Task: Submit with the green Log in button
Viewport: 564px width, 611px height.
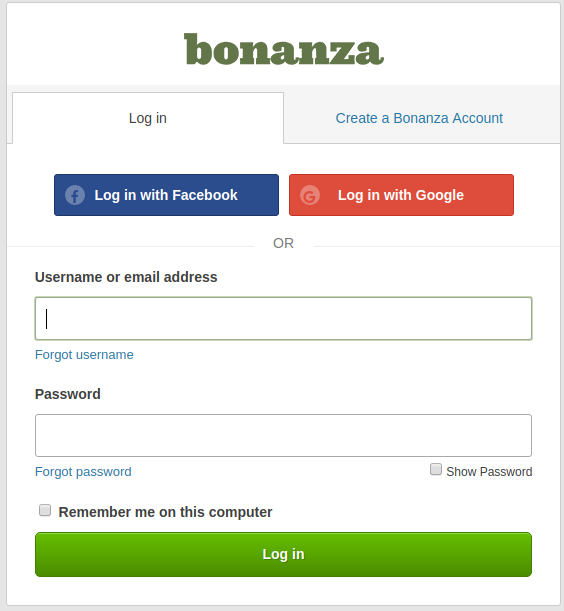Action: coord(283,554)
